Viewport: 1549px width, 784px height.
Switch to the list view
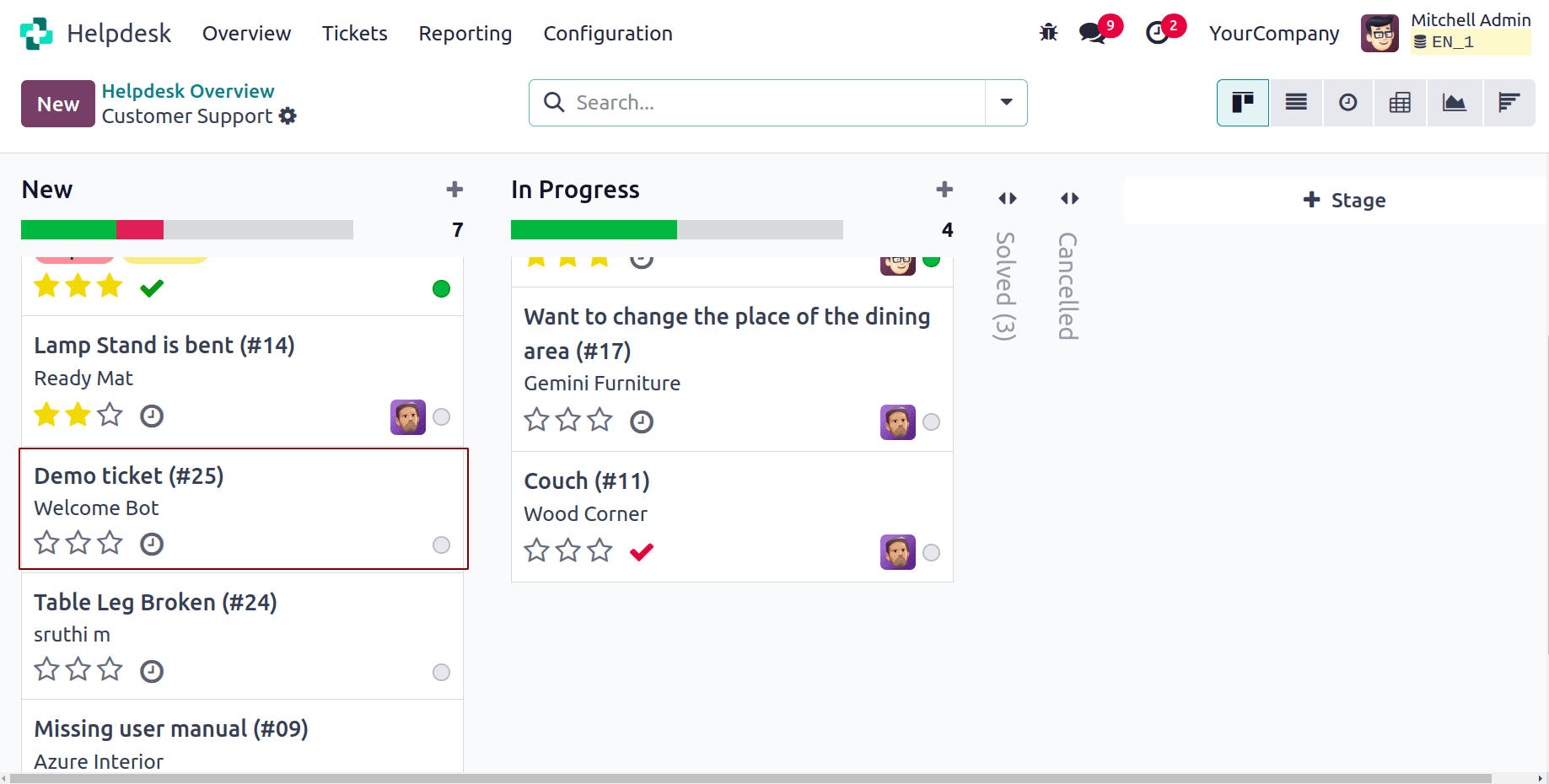[x=1295, y=102]
